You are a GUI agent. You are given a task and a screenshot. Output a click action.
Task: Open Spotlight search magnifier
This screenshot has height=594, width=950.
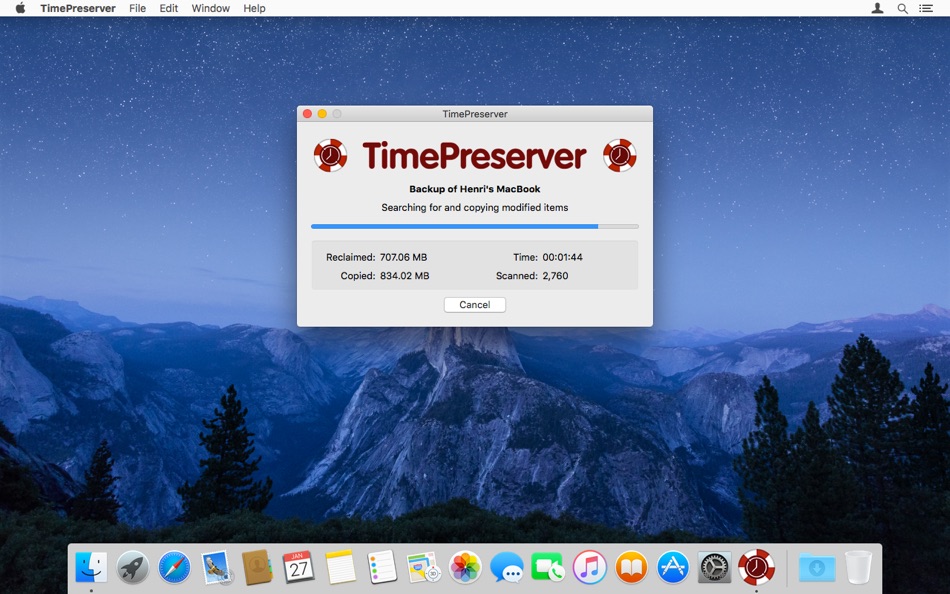point(902,8)
